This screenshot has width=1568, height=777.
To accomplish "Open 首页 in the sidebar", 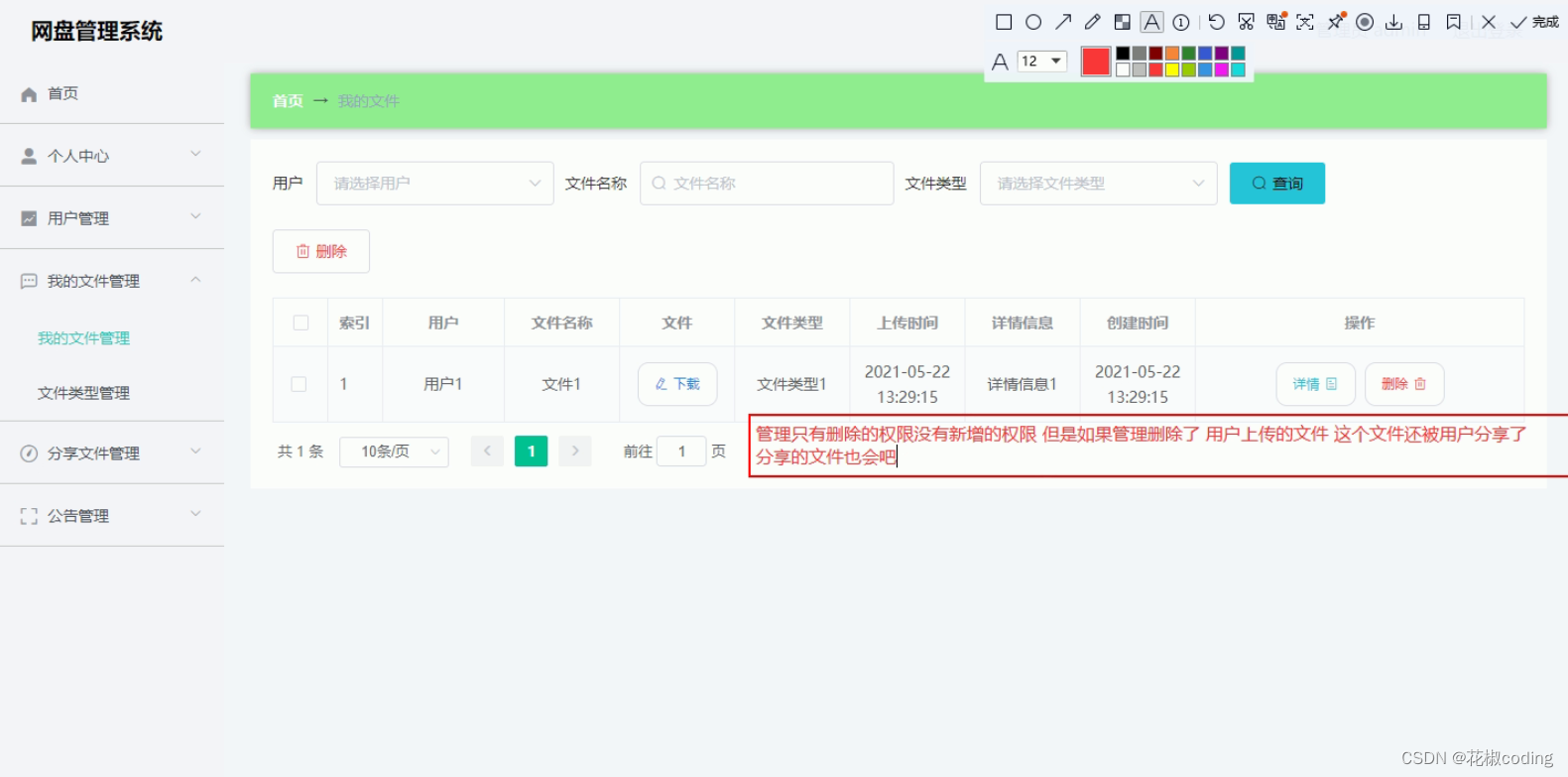I will click(x=112, y=93).
